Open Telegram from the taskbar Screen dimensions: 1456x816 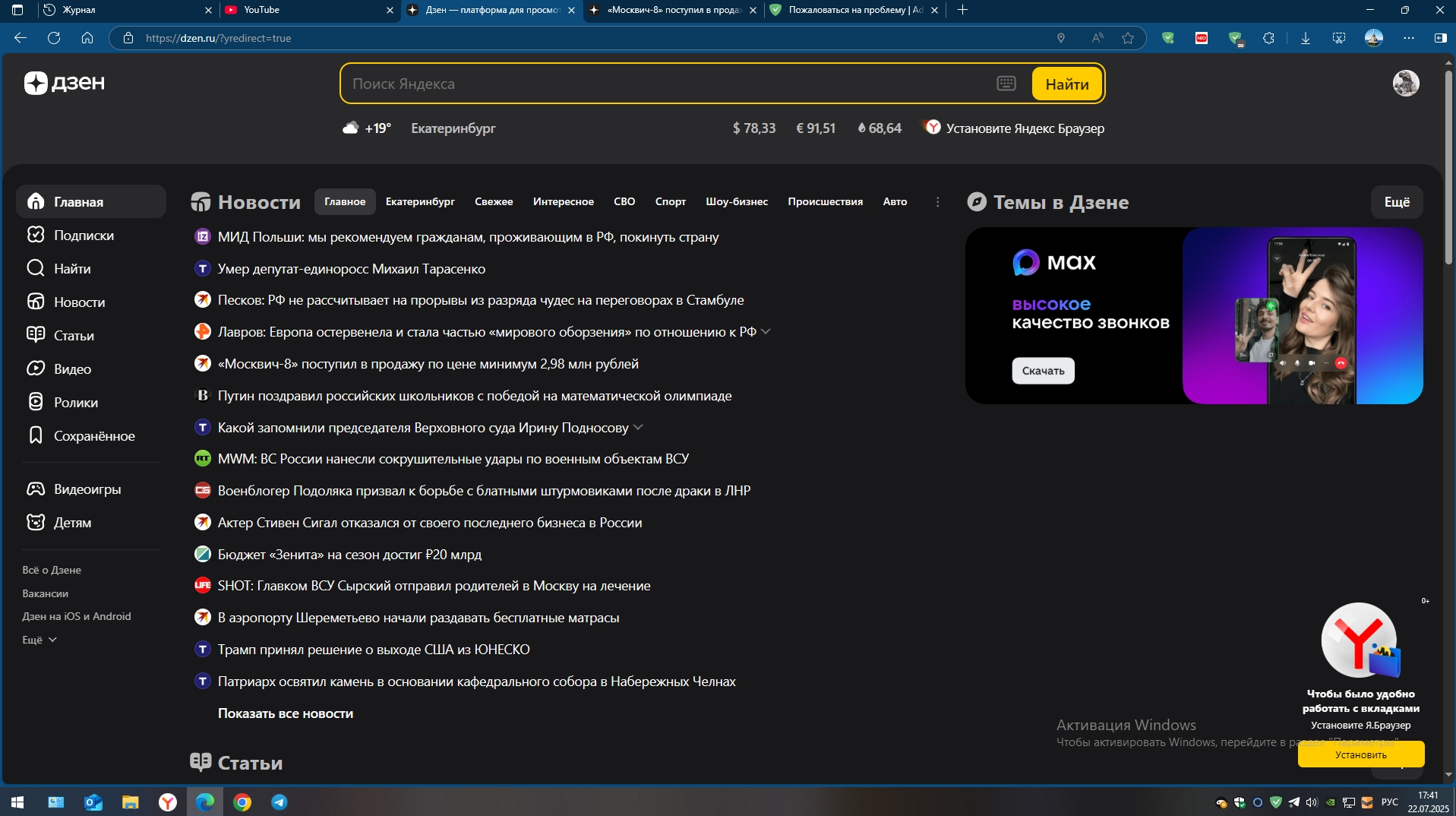[278, 802]
